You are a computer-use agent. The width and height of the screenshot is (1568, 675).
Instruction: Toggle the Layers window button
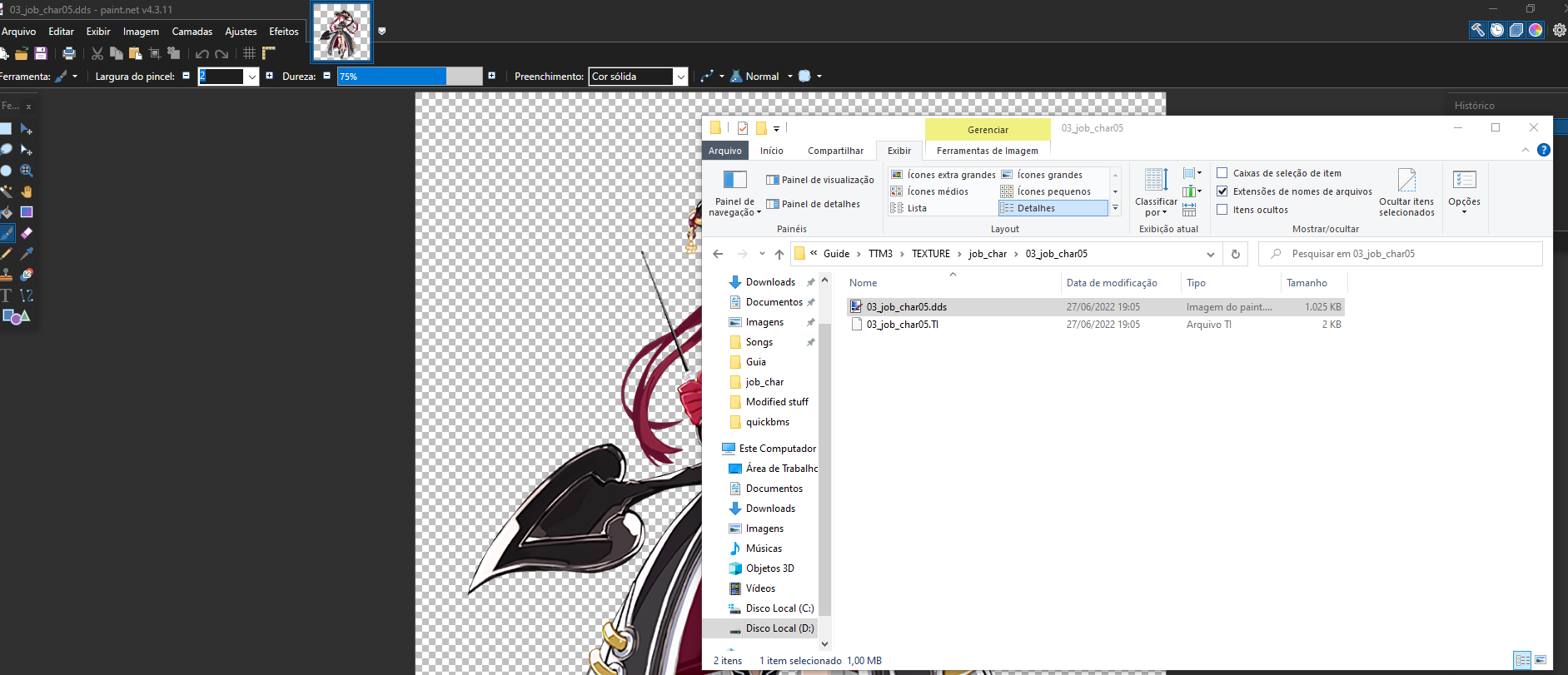(x=1516, y=30)
